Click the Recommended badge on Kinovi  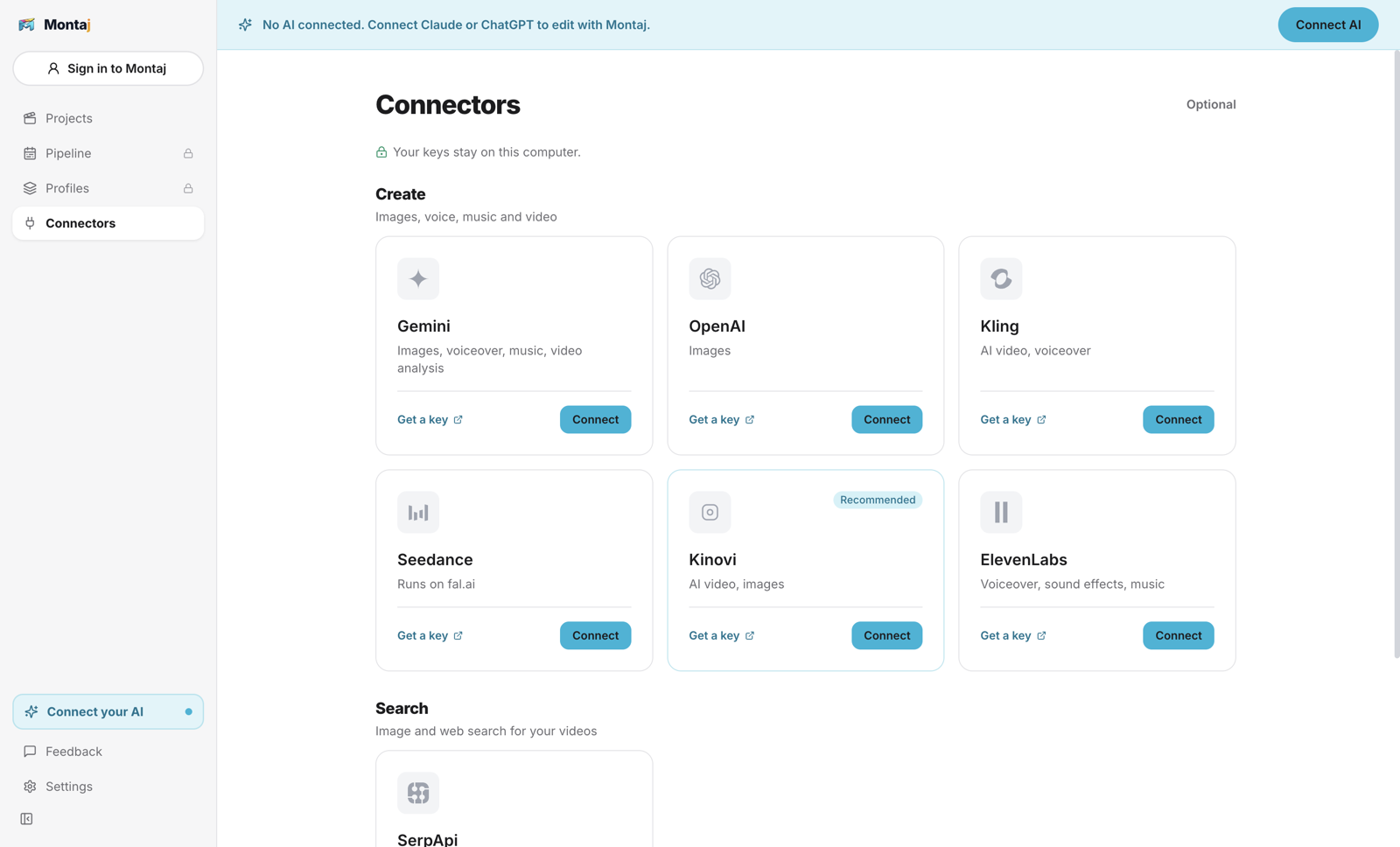coord(878,500)
